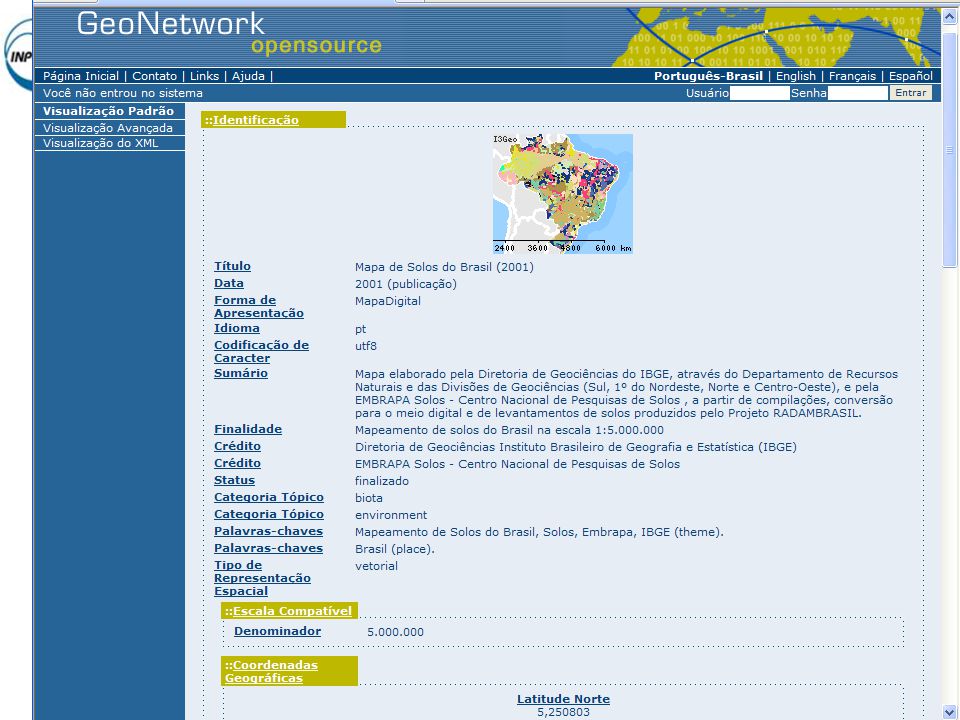This screenshot has height=720, width=960.
Task: Select Português-Brasil language
Action: coord(708,76)
